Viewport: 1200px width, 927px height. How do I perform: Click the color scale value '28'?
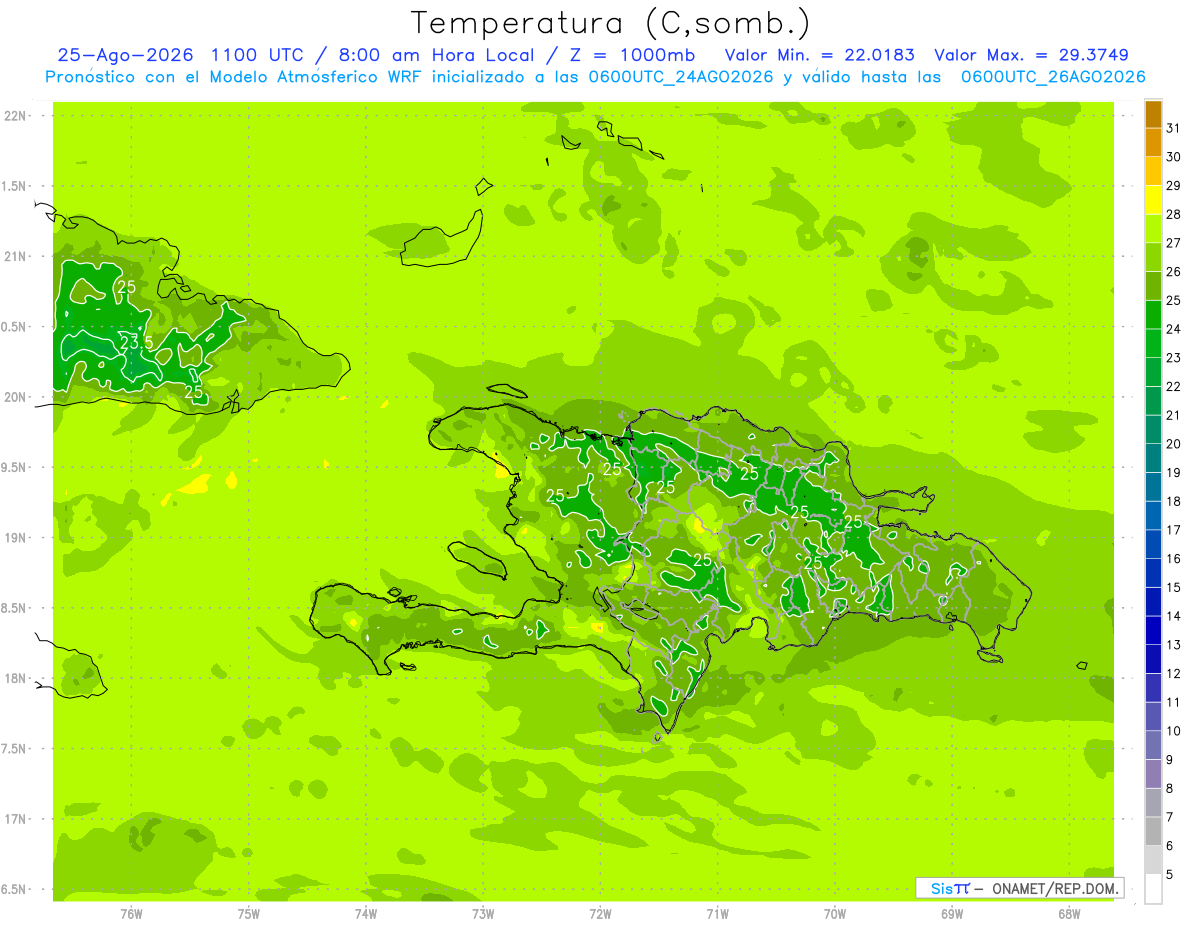(1174, 214)
